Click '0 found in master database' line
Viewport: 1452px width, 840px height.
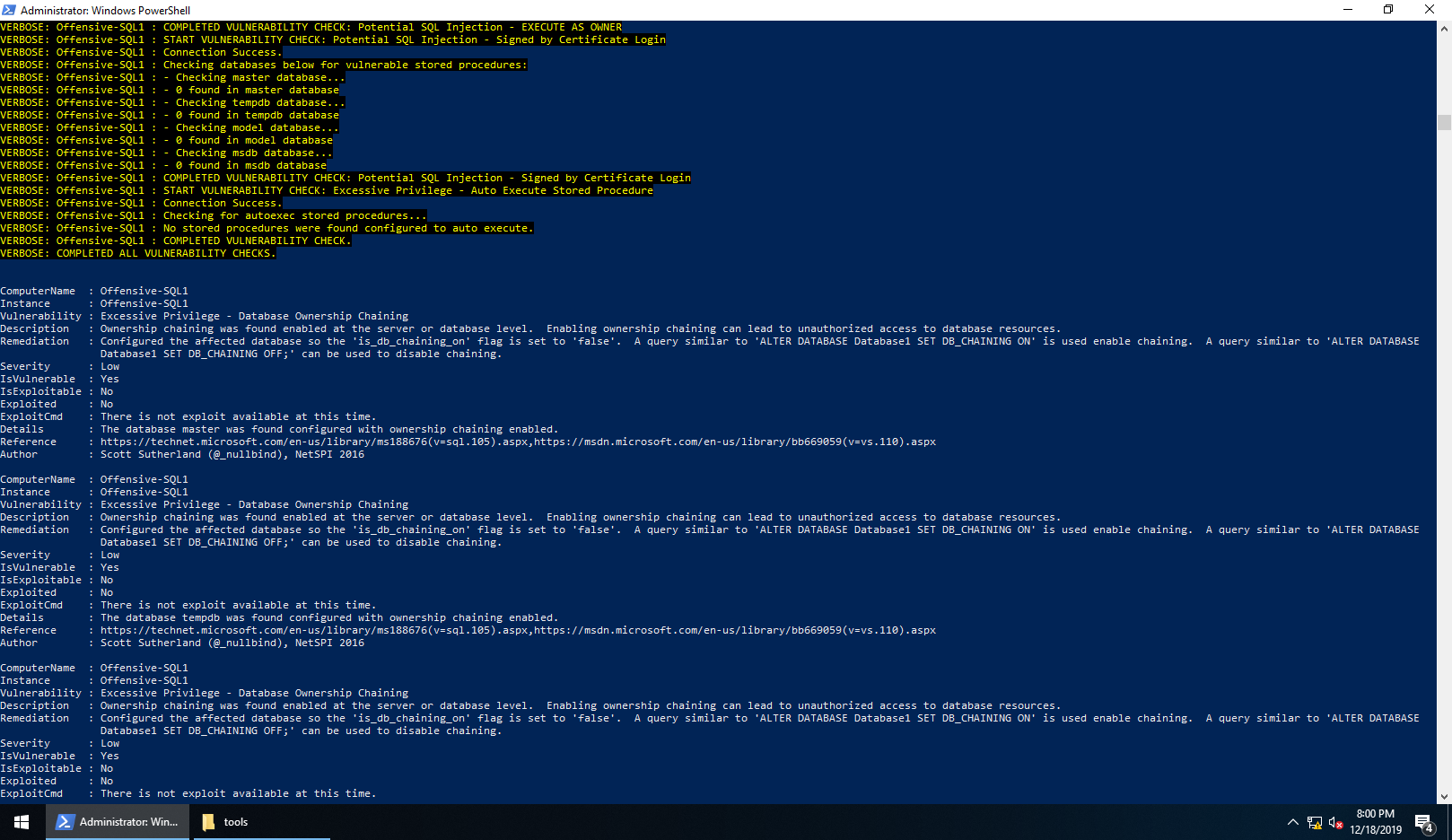pyautogui.click(x=170, y=90)
